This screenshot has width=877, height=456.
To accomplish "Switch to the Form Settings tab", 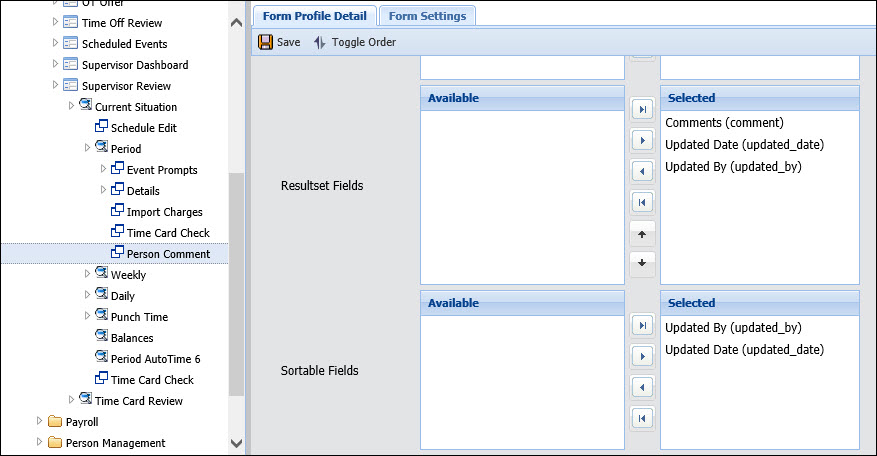I will [427, 16].
